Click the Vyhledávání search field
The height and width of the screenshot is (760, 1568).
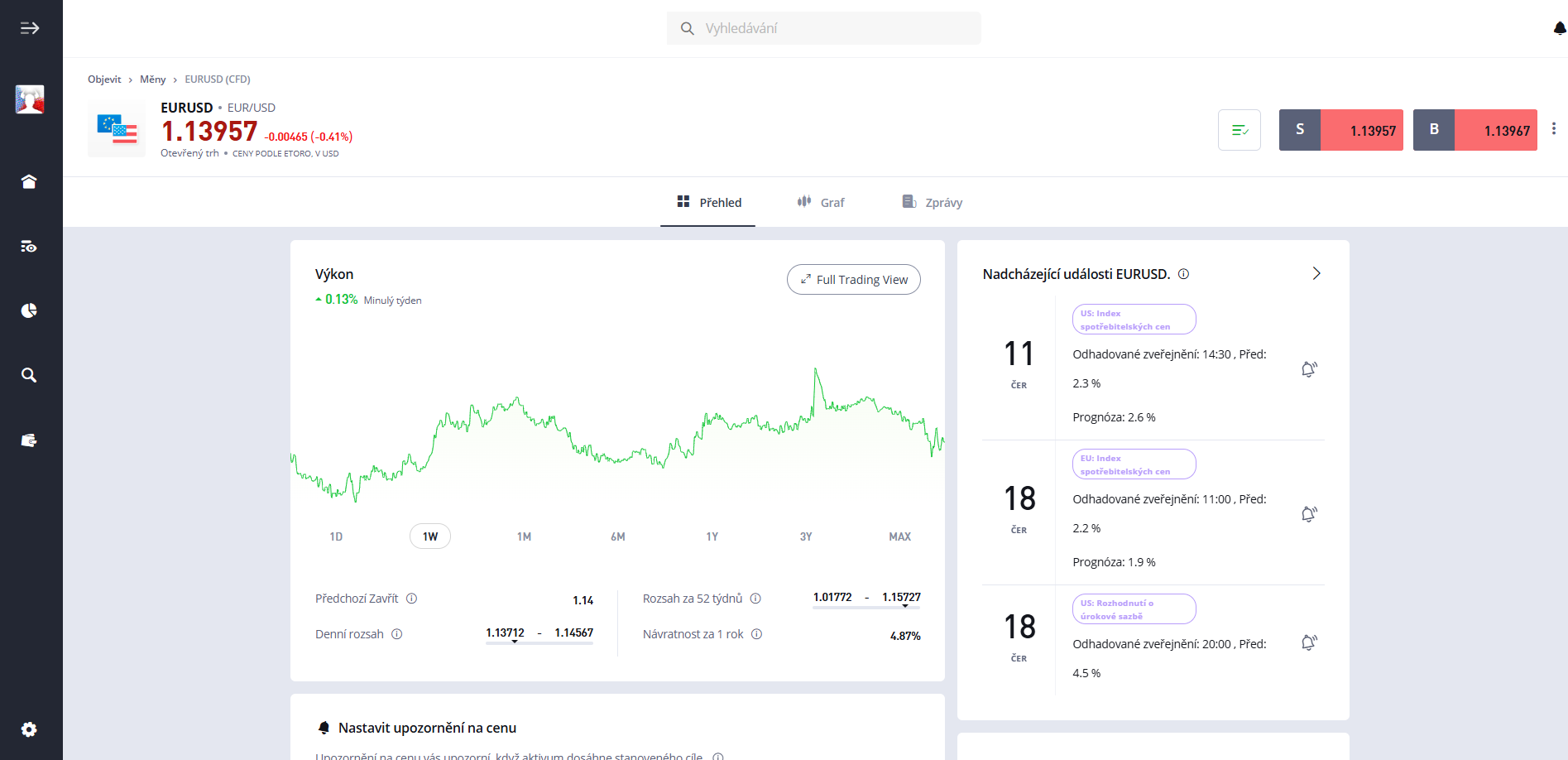pos(824,28)
